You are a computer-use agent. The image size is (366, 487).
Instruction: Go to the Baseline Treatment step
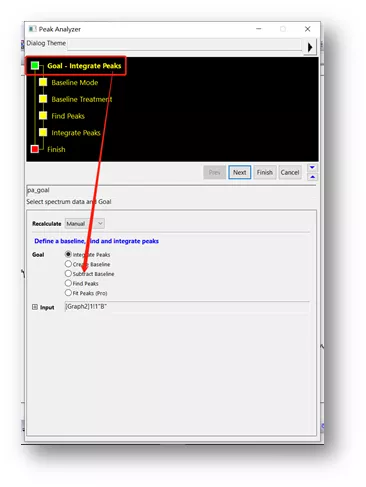click(82, 99)
